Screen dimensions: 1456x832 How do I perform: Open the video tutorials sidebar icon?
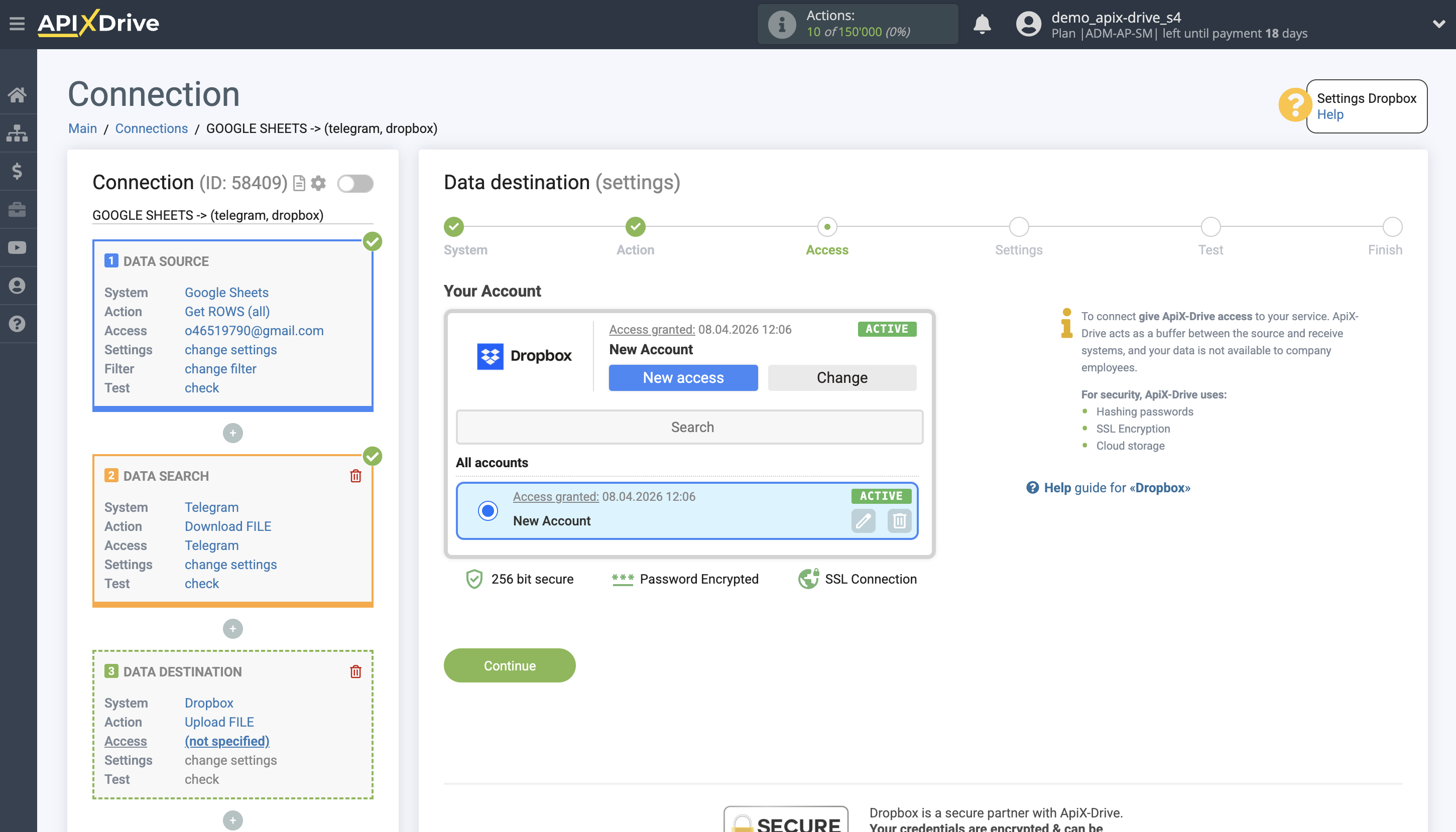pyautogui.click(x=17, y=247)
